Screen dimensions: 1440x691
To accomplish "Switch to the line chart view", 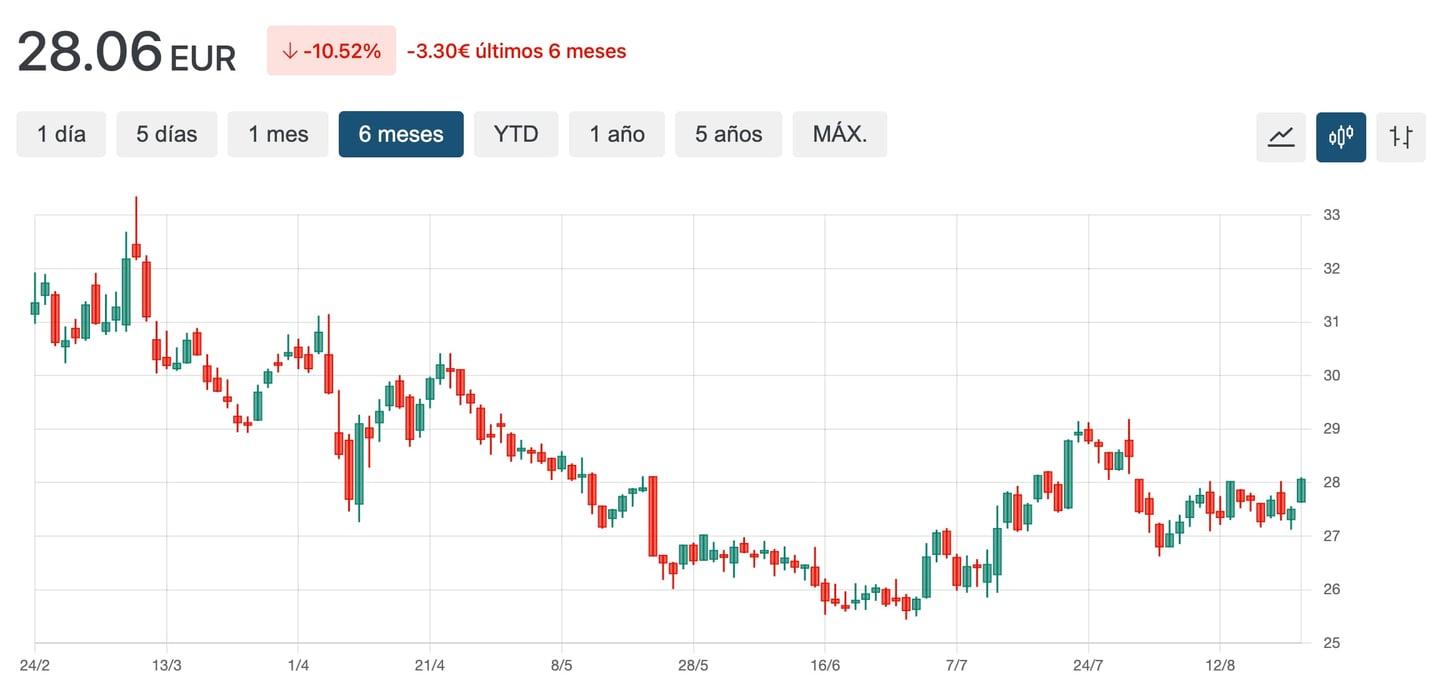I will [1281, 135].
